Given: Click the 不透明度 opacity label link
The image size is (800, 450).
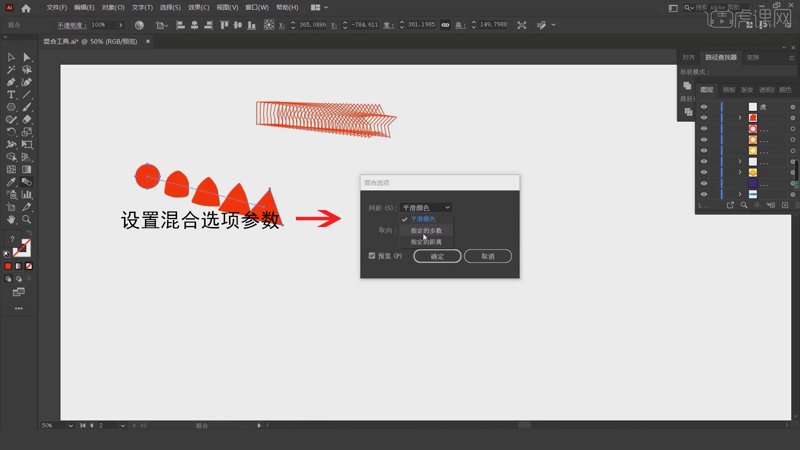Looking at the screenshot, I should (71, 25).
